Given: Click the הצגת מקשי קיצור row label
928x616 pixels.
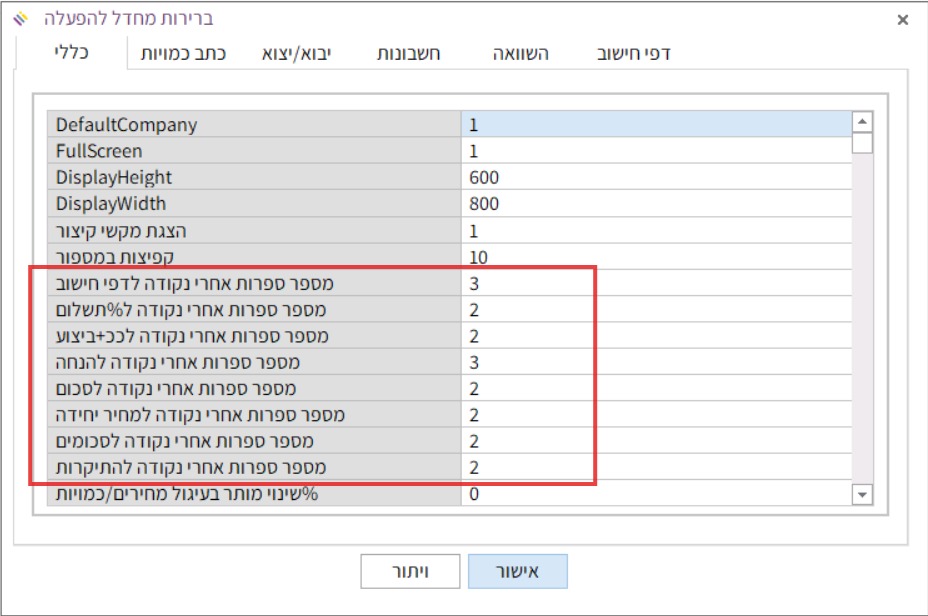Looking at the screenshot, I should pyautogui.click(x=254, y=231).
